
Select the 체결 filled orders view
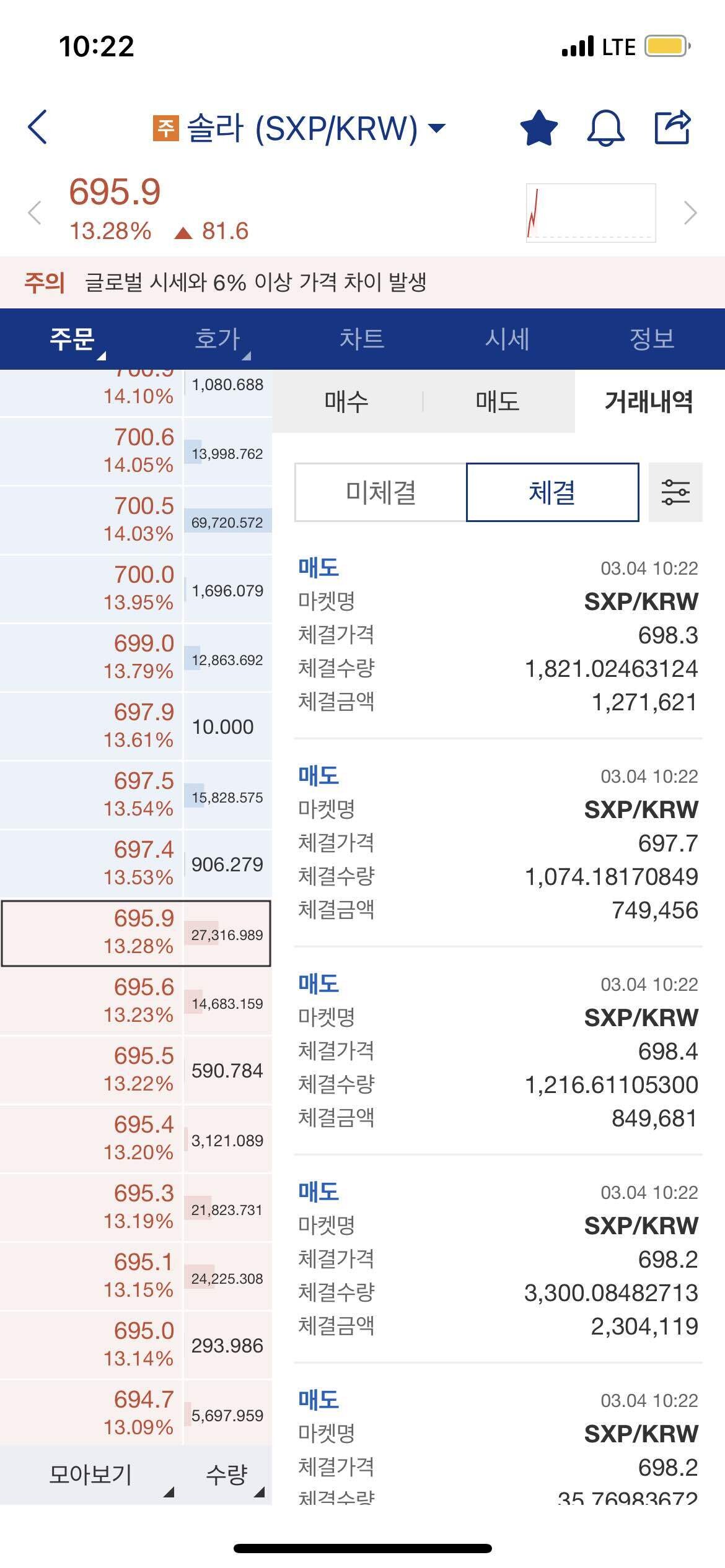[x=551, y=491]
